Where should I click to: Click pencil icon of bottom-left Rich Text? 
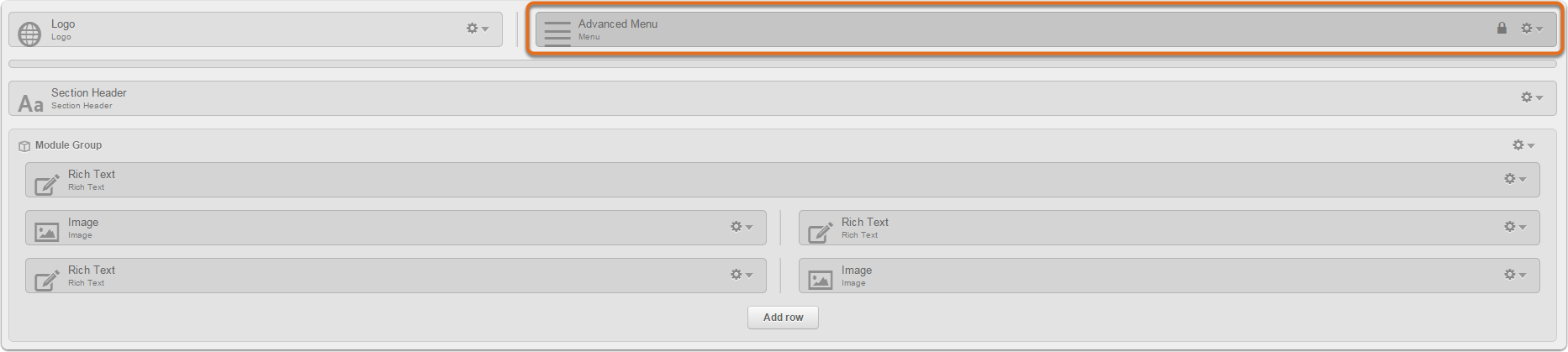47,279
